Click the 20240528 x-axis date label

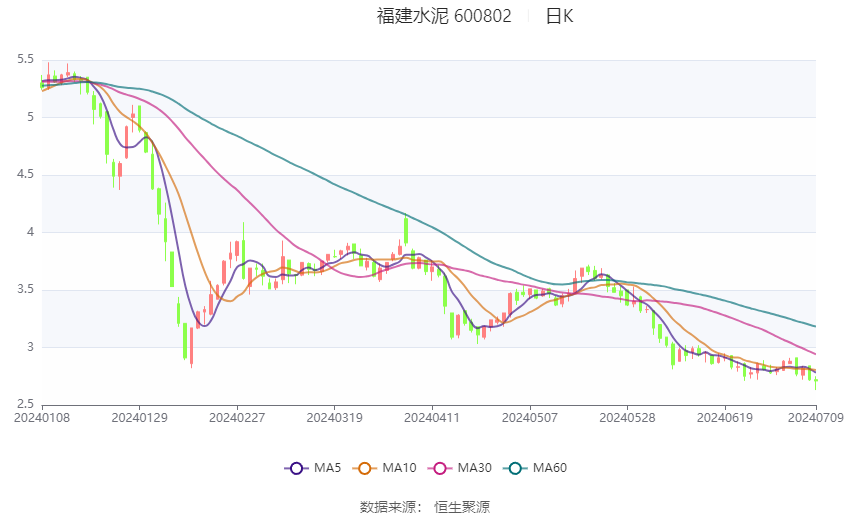tap(627, 418)
